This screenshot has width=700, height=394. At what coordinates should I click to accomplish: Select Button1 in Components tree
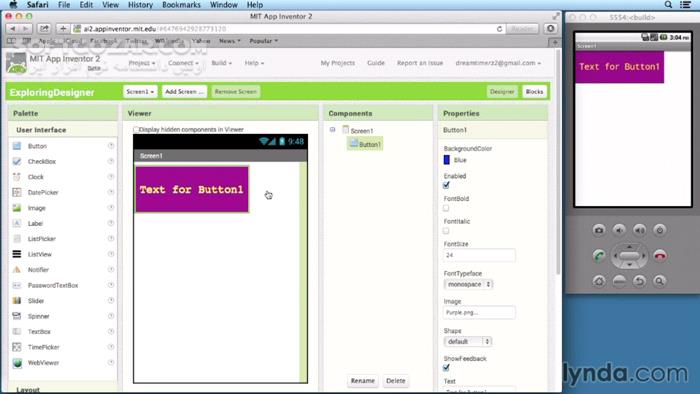click(x=365, y=144)
